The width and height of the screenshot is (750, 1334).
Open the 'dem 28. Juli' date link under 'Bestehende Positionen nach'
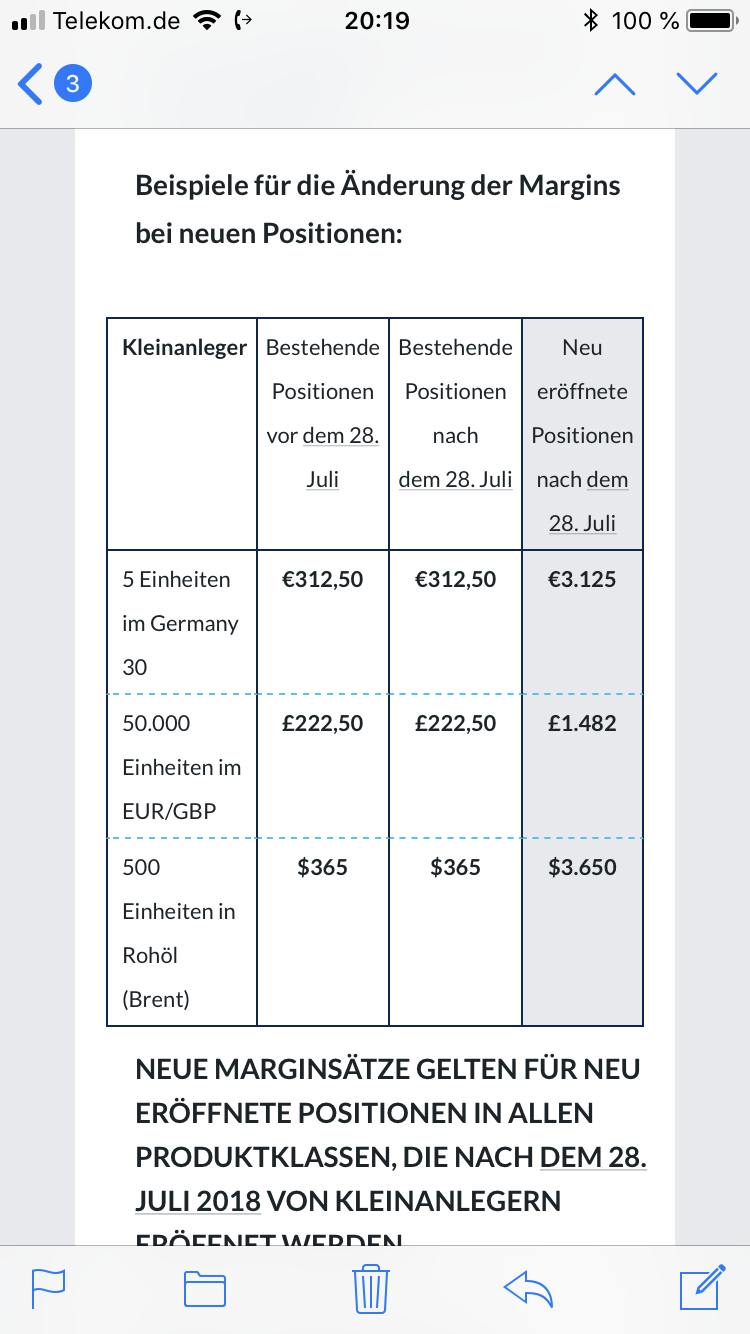[x=455, y=479]
